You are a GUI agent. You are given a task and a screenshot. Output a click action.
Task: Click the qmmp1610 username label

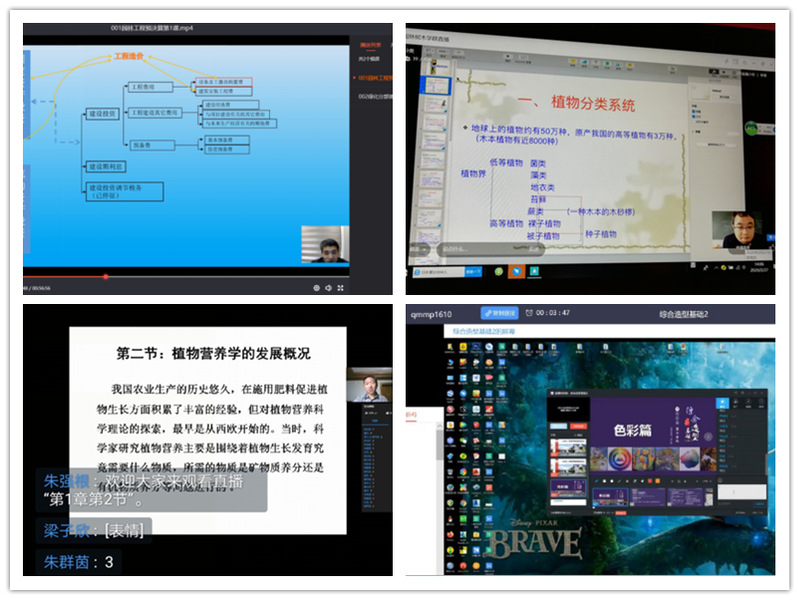pyautogui.click(x=431, y=315)
